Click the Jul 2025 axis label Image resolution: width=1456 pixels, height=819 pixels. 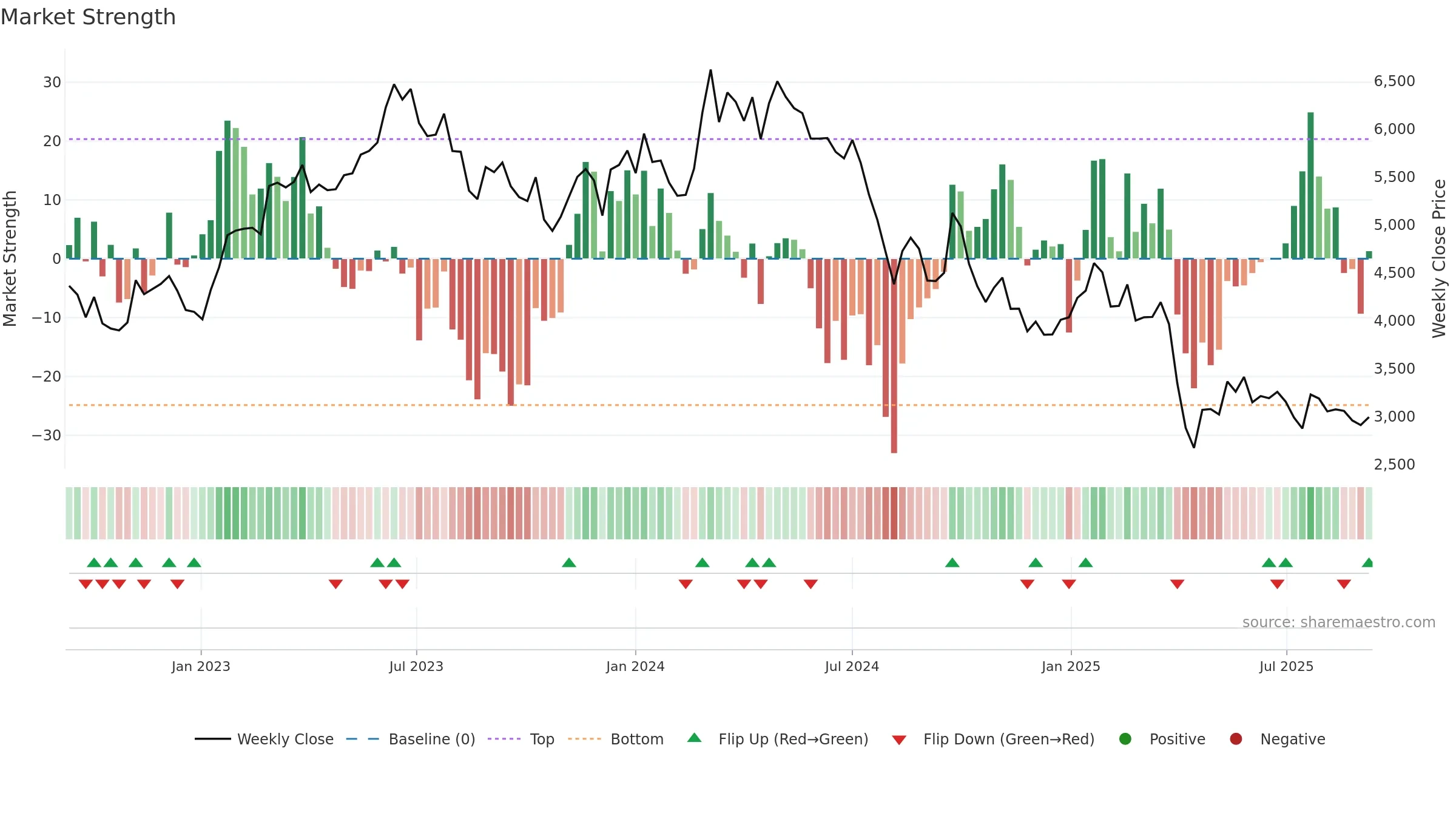tap(1286, 666)
